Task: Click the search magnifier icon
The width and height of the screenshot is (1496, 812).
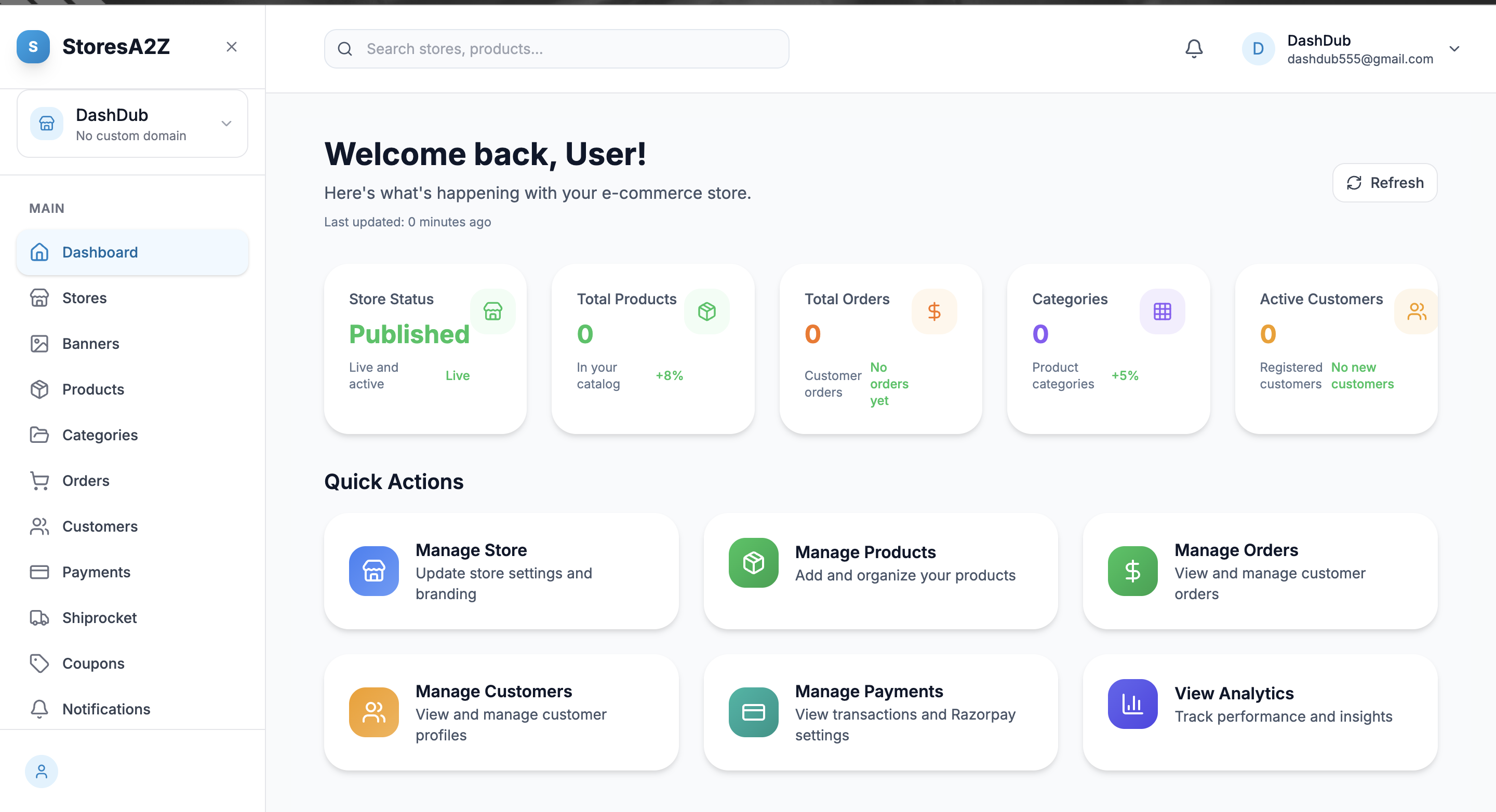Action: point(345,49)
